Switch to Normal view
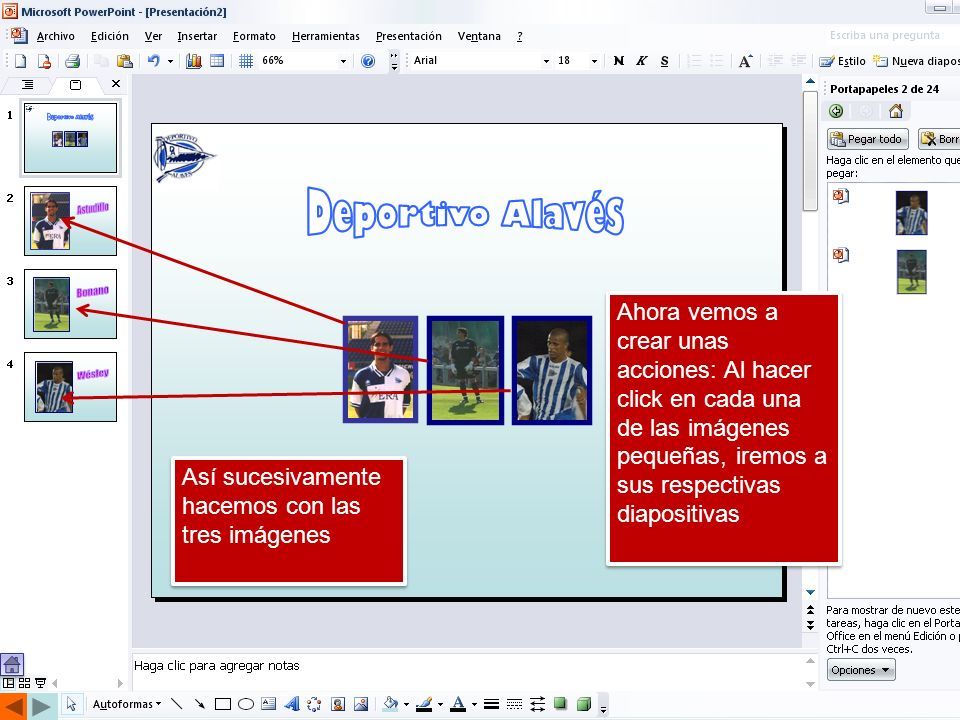 [x=9, y=683]
